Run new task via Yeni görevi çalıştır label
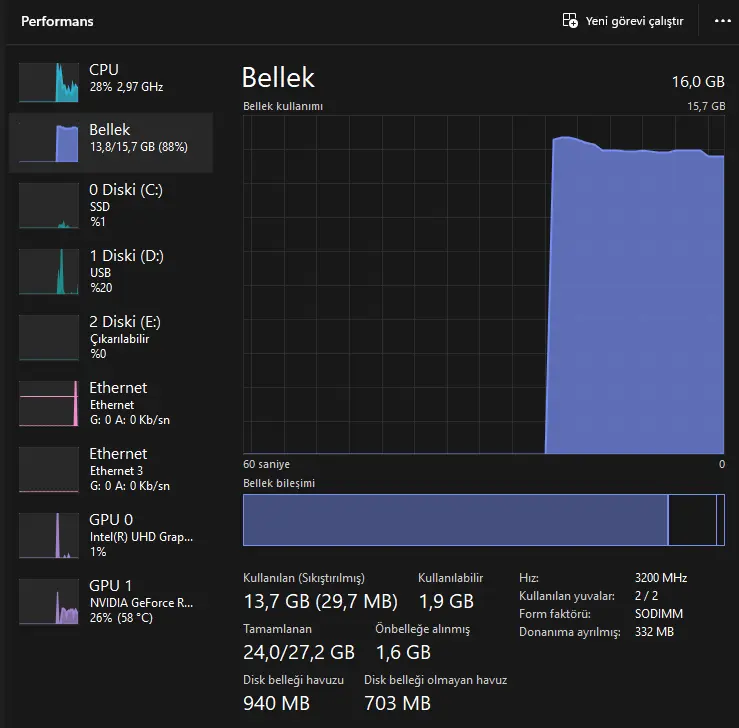 [x=634, y=21]
